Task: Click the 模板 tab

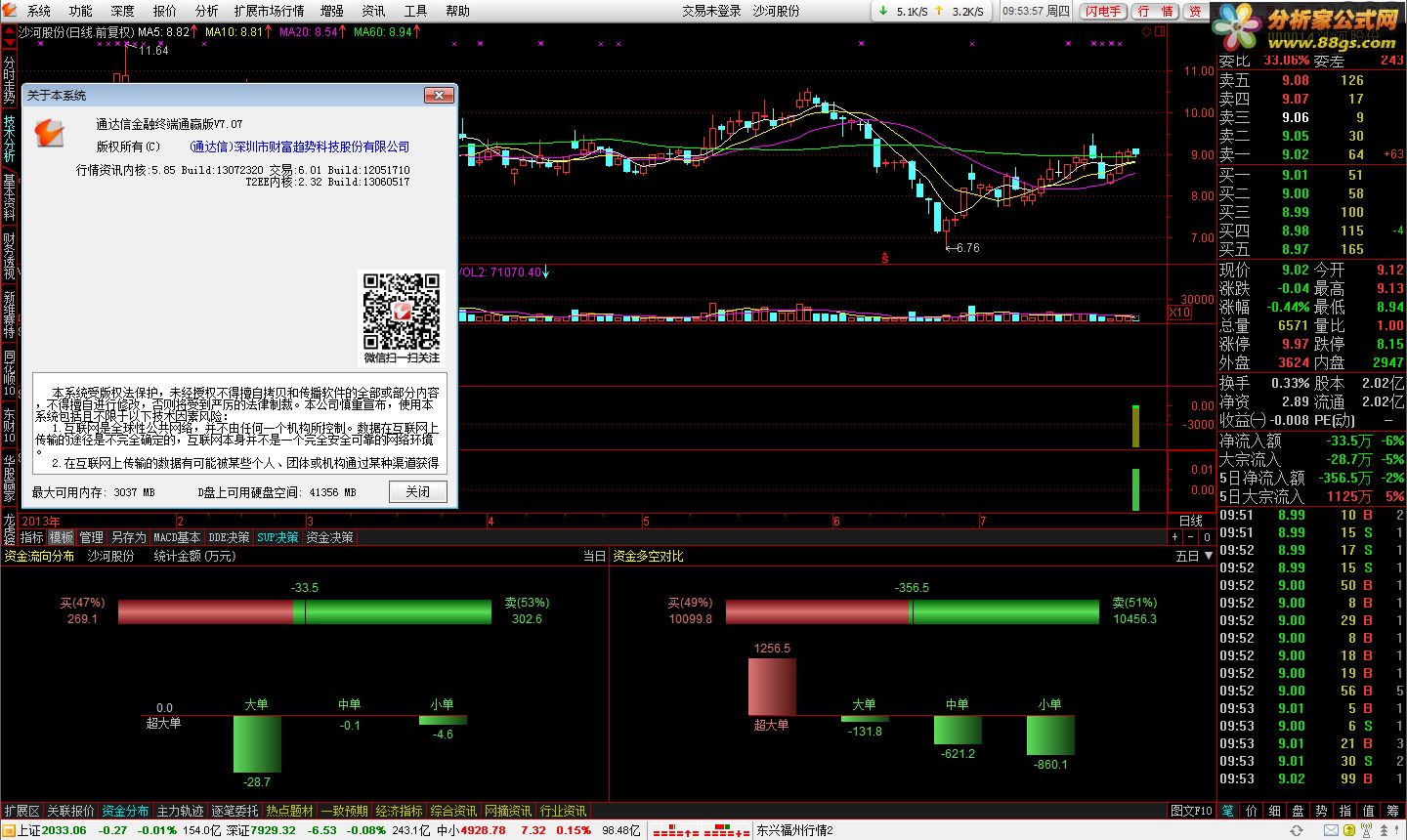Action: (x=62, y=537)
